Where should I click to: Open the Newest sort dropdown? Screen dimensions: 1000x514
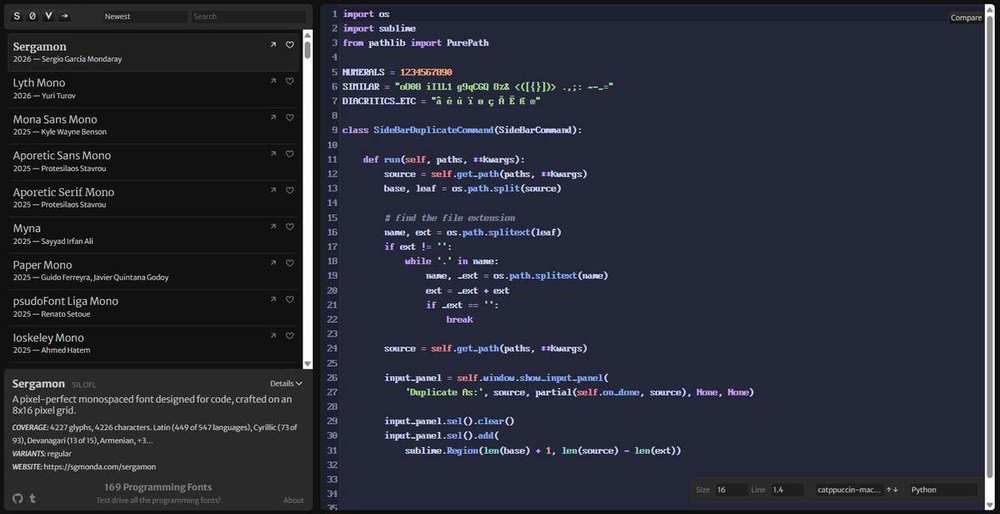(145, 17)
